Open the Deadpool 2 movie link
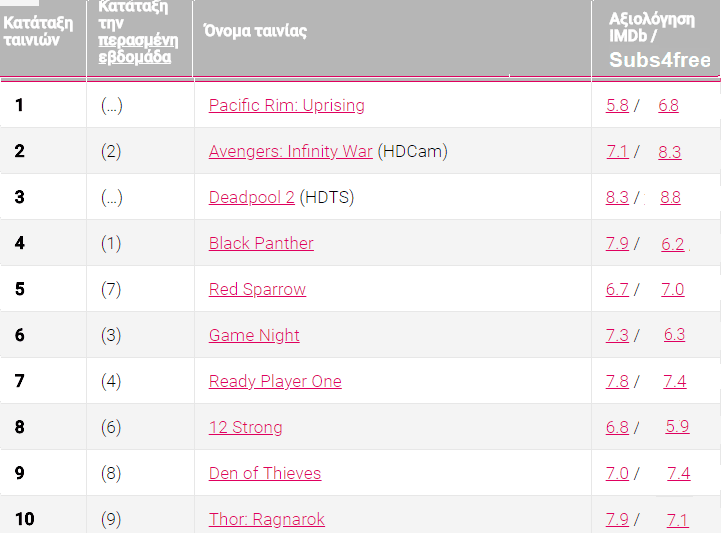 click(252, 197)
